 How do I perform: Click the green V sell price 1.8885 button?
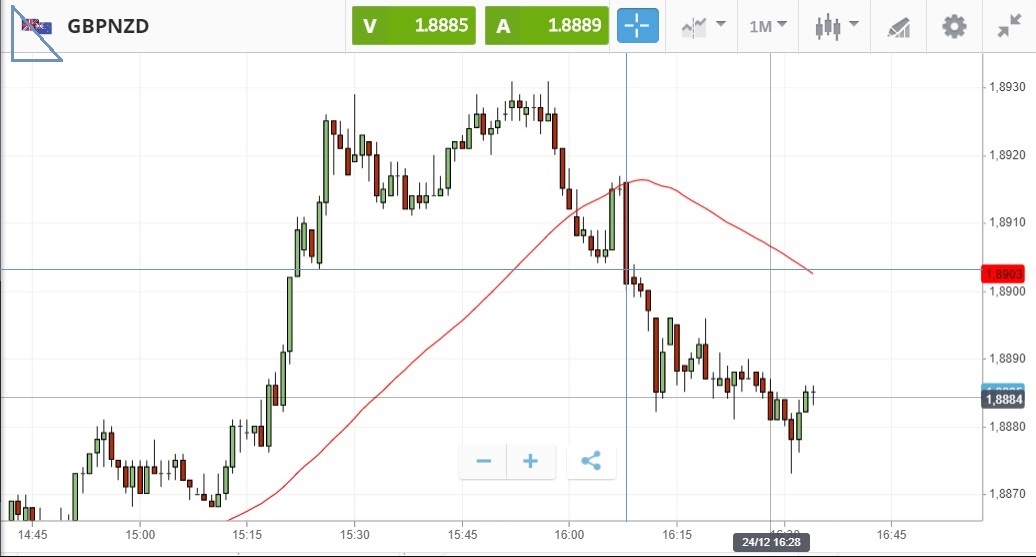pyautogui.click(x=414, y=26)
